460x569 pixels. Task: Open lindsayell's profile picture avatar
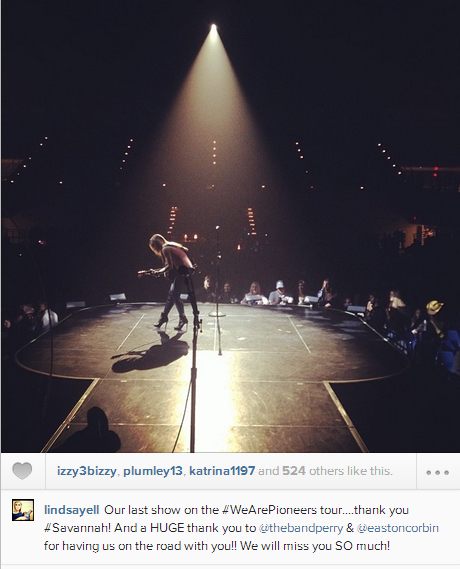tap(23, 510)
